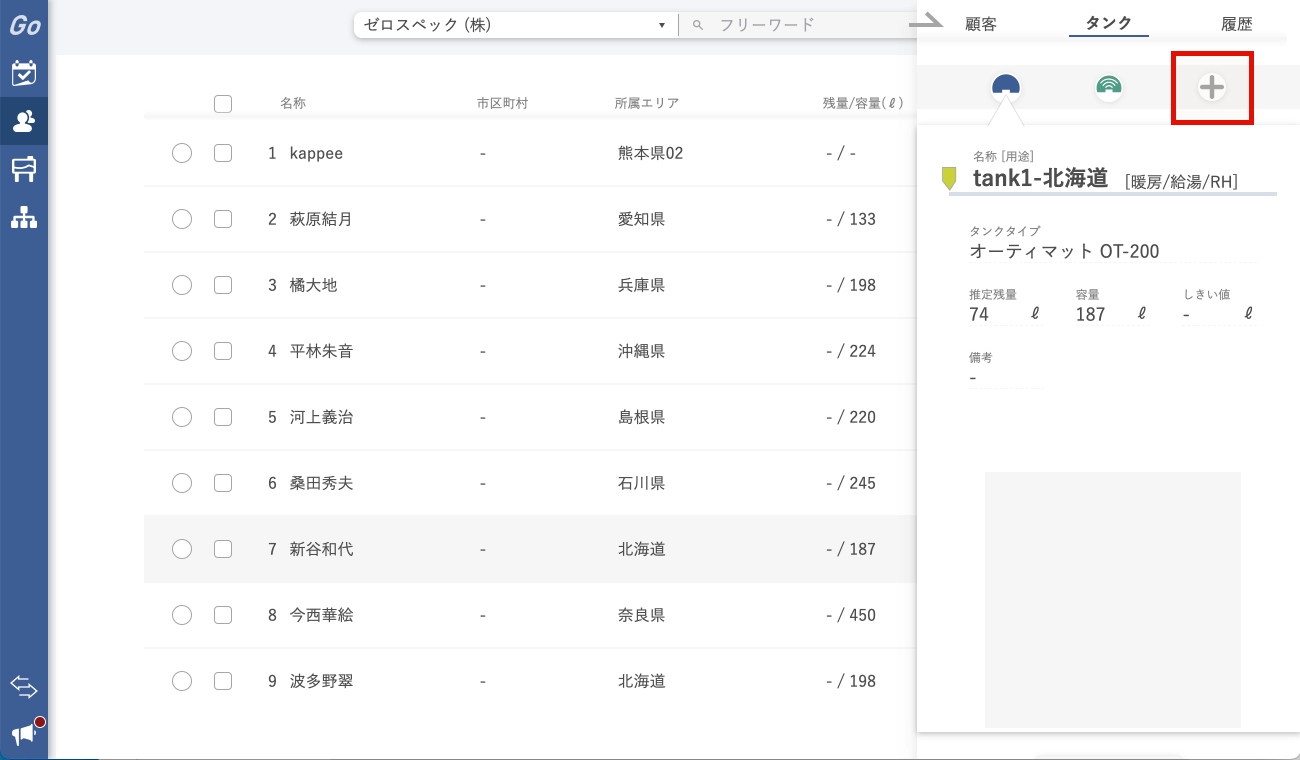The height and width of the screenshot is (760, 1300).
Task: Click customer name 桑田秀夫
Action: pos(321,483)
